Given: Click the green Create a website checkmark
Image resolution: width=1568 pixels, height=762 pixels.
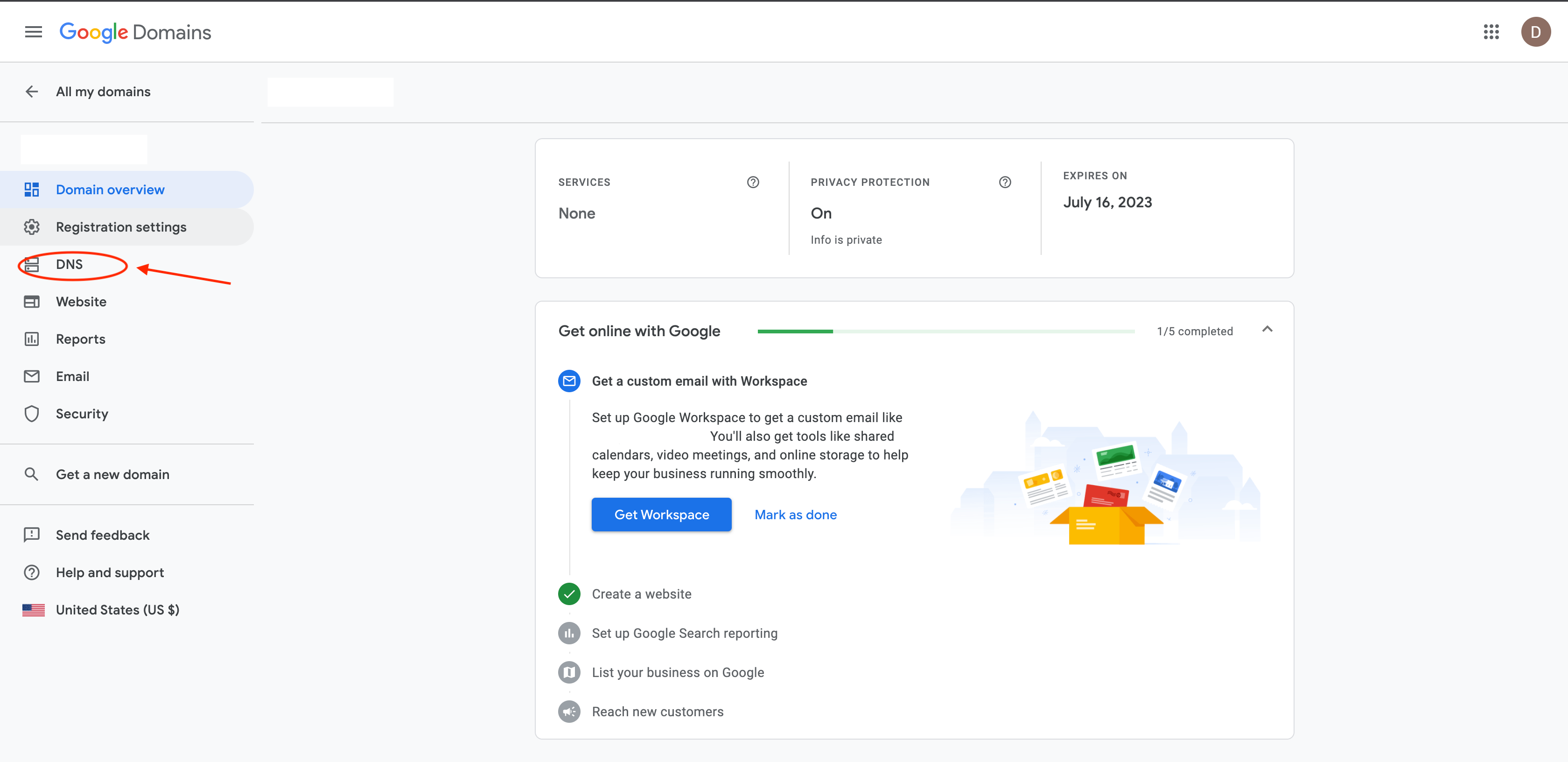Looking at the screenshot, I should (569, 594).
